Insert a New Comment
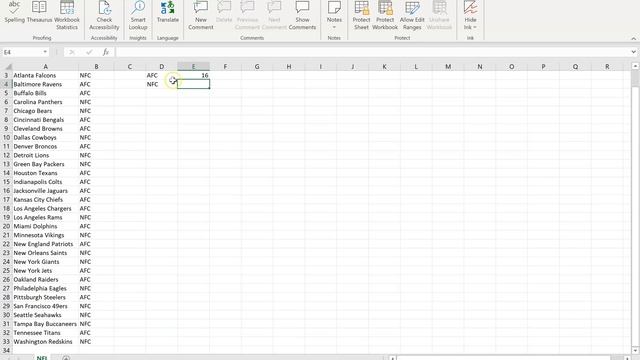The width and height of the screenshot is (640, 360). [x=201, y=16]
